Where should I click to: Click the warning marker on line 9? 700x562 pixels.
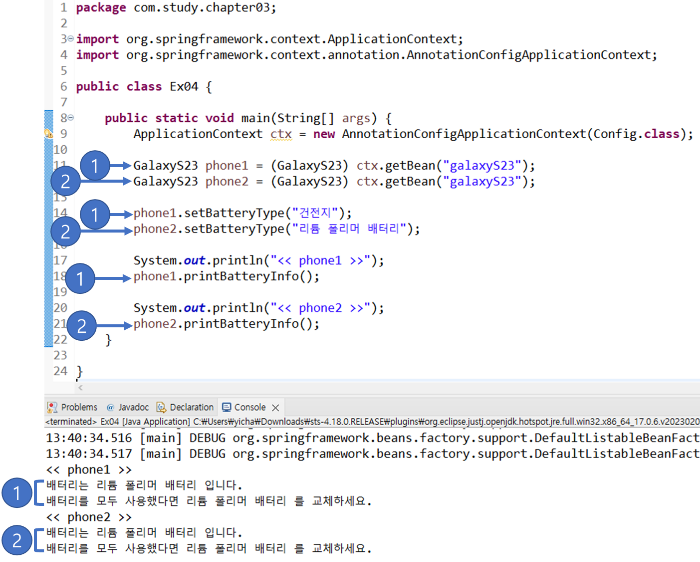[48, 133]
